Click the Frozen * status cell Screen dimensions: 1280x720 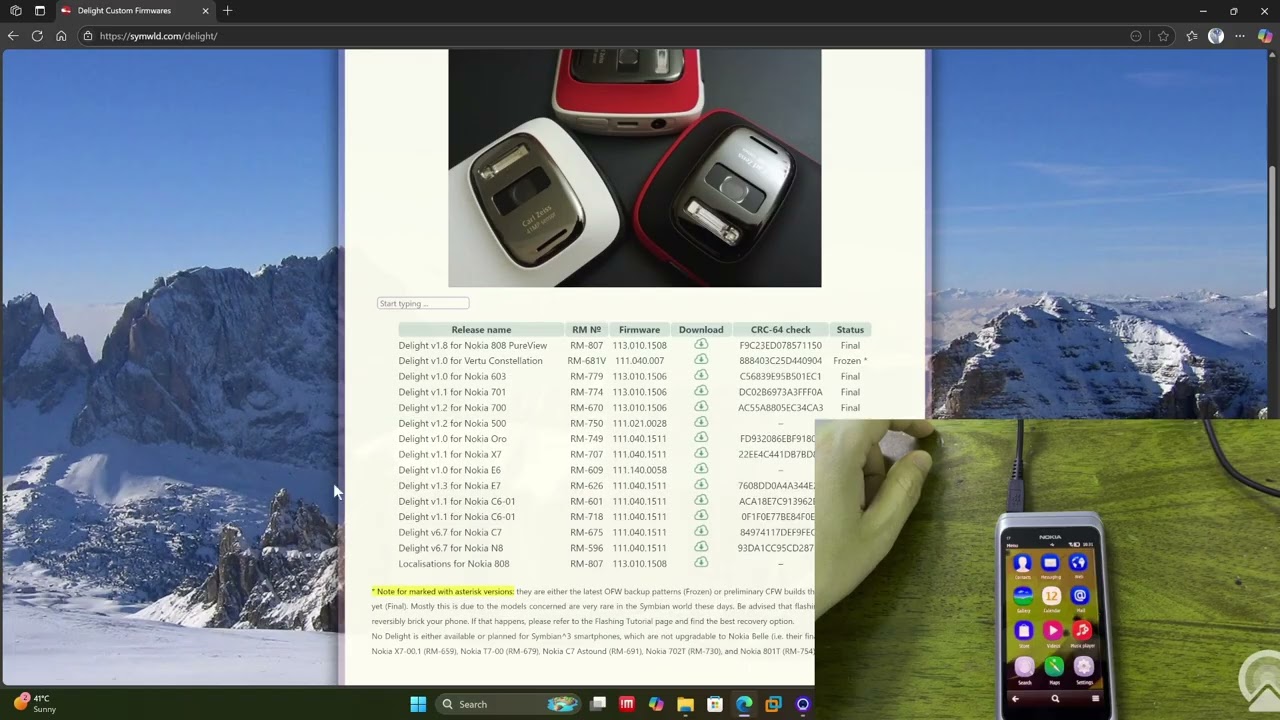pyautogui.click(x=850, y=361)
